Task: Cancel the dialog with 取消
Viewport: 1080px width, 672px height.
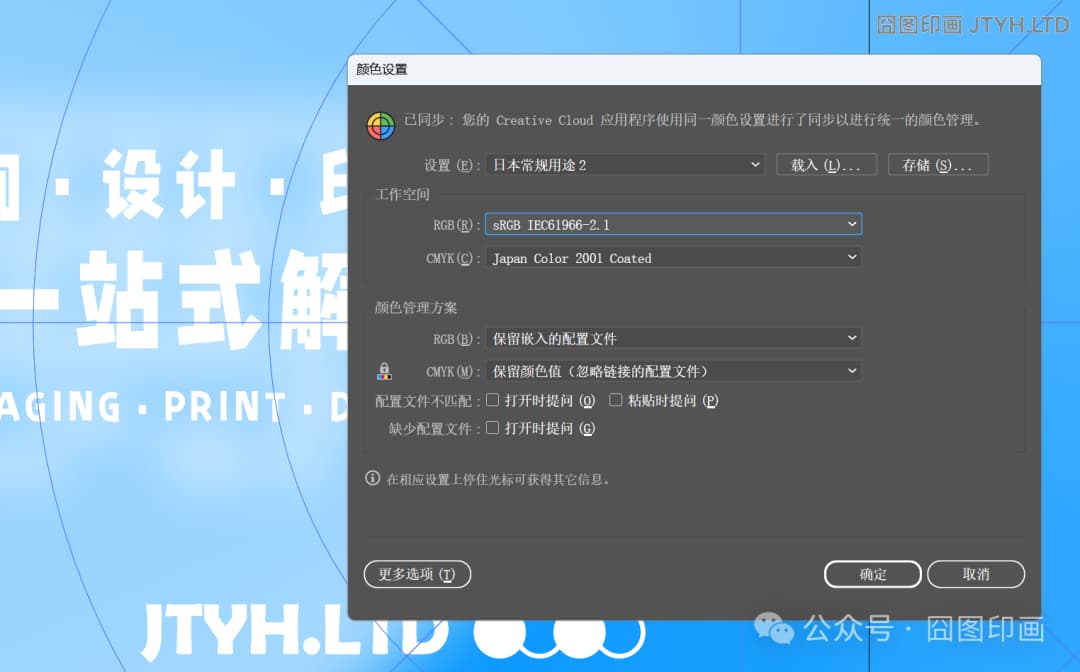Action: pyautogui.click(x=976, y=574)
